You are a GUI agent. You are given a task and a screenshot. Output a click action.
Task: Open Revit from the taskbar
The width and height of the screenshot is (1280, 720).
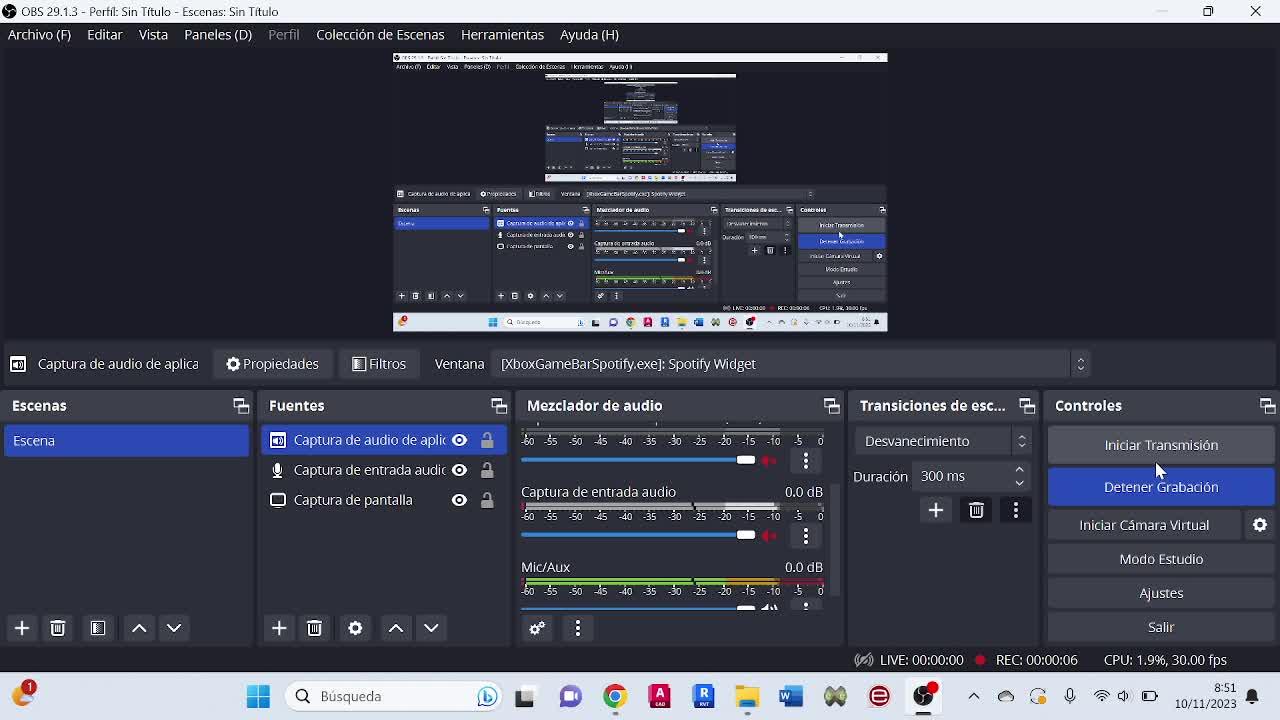(x=703, y=696)
